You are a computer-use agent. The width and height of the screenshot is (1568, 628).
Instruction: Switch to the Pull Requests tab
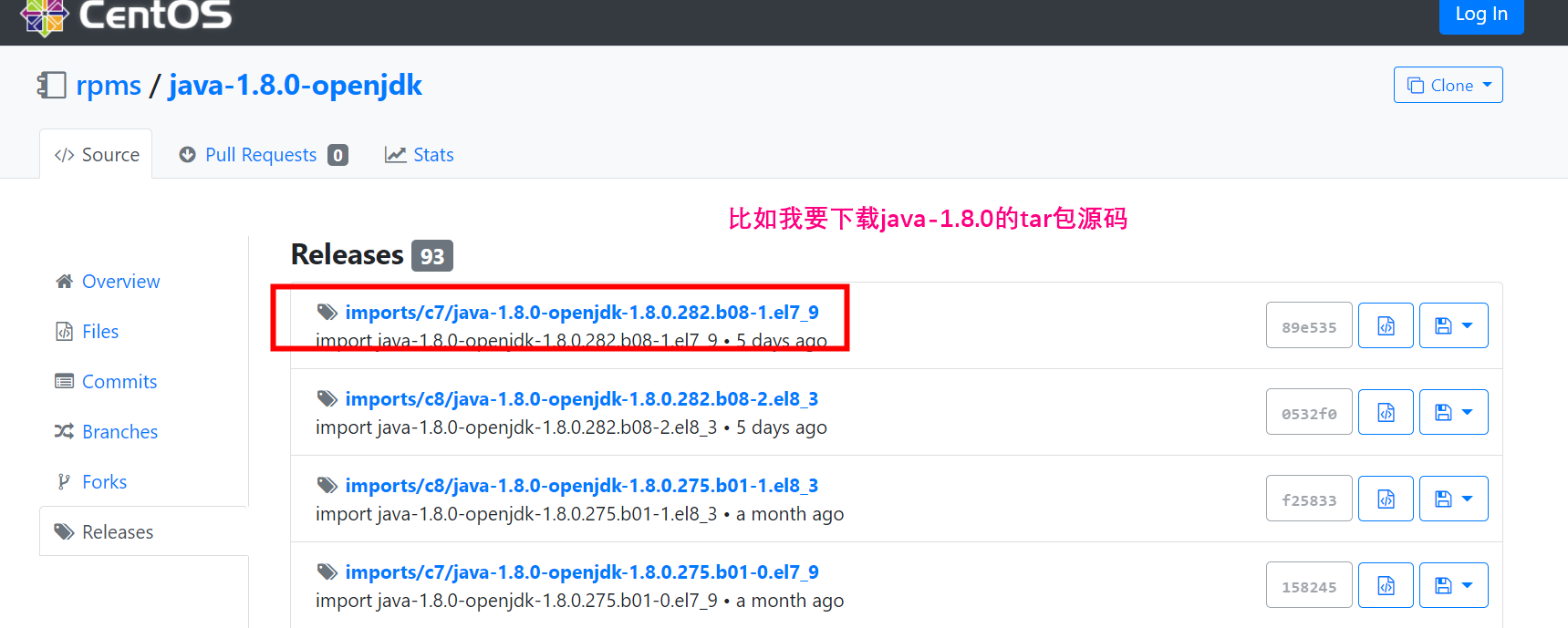(263, 155)
